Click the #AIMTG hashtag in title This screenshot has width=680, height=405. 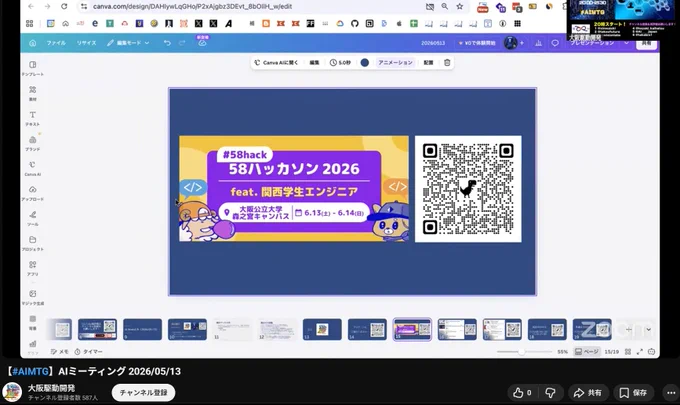(30, 371)
